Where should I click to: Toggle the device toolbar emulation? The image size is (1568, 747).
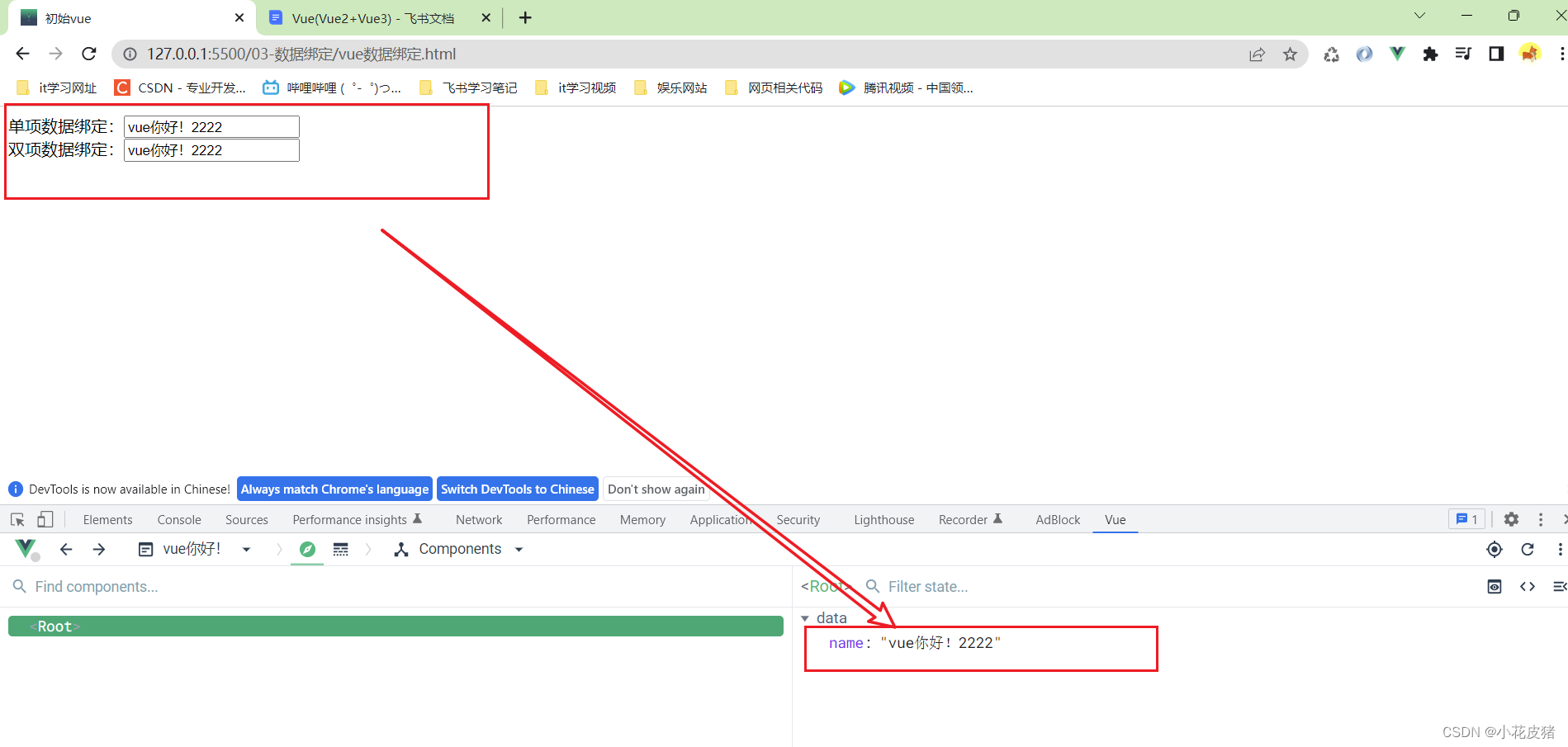coord(45,519)
